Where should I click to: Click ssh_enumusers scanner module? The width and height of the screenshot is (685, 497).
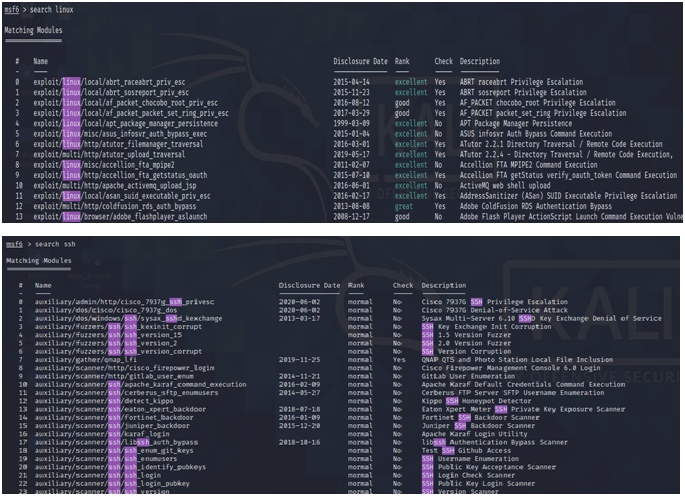click(x=106, y=459)
